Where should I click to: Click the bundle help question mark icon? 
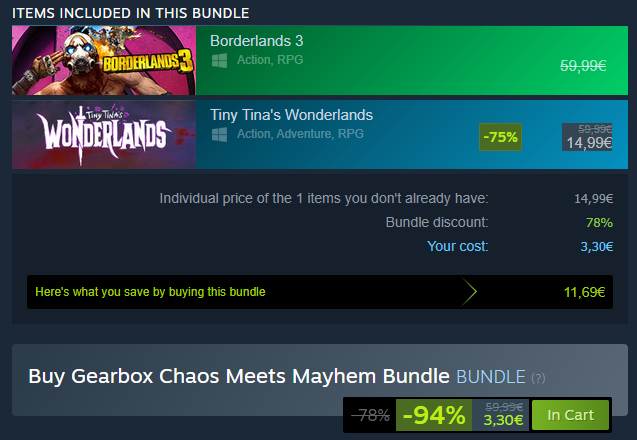pyautogui.click(x=538, y=378)
